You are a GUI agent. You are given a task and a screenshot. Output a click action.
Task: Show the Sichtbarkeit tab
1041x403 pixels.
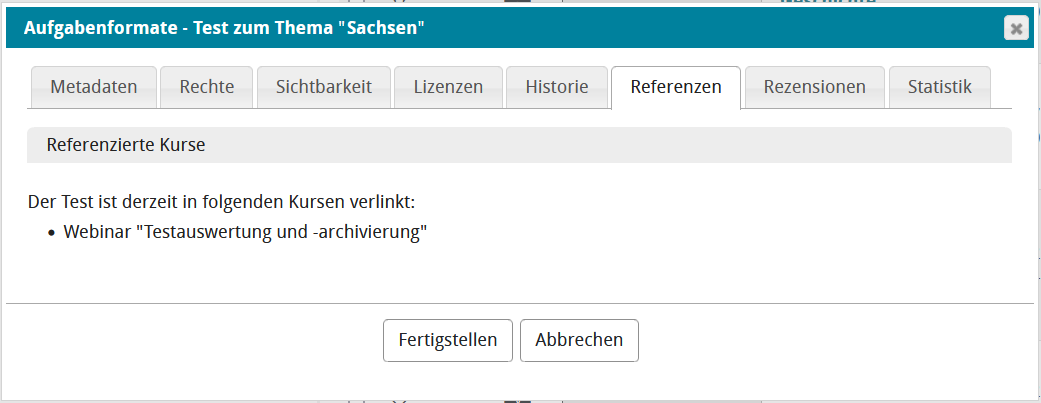point(324,87)
